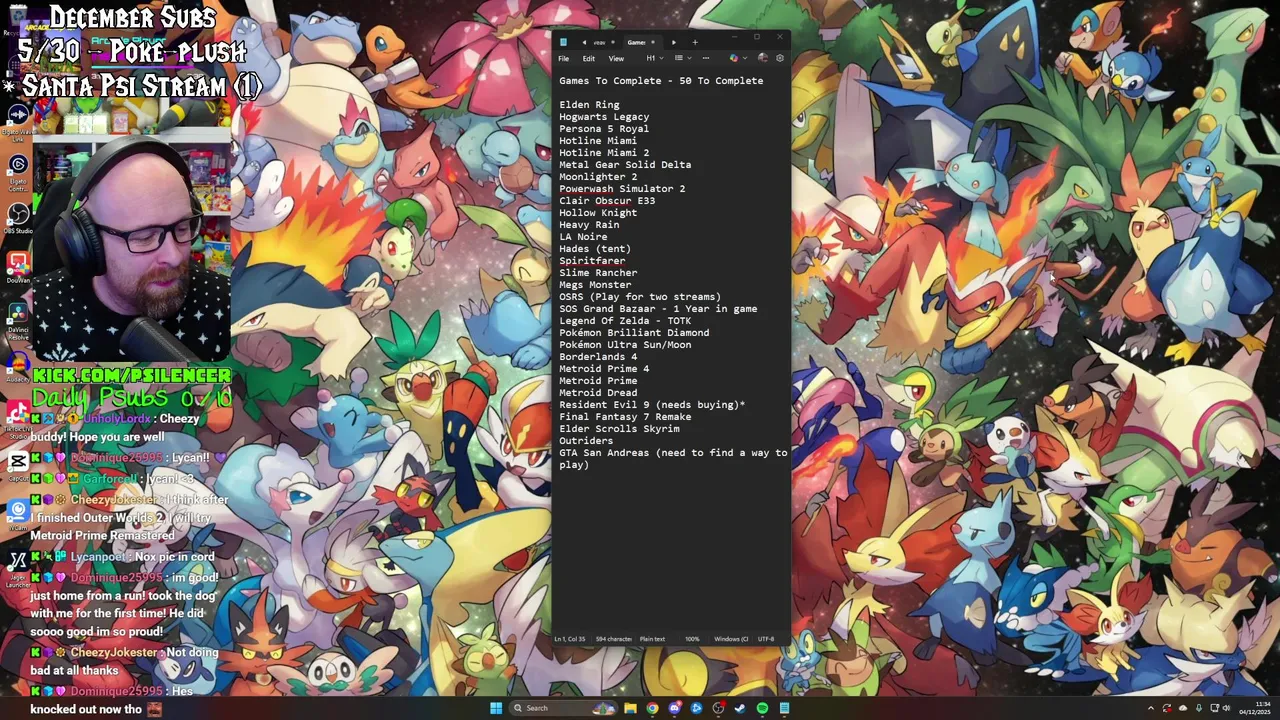The height and width of the screenshot is (720, 1280).
Task: Click the 'Spiritfarer' line
Action: pos(592,261)
